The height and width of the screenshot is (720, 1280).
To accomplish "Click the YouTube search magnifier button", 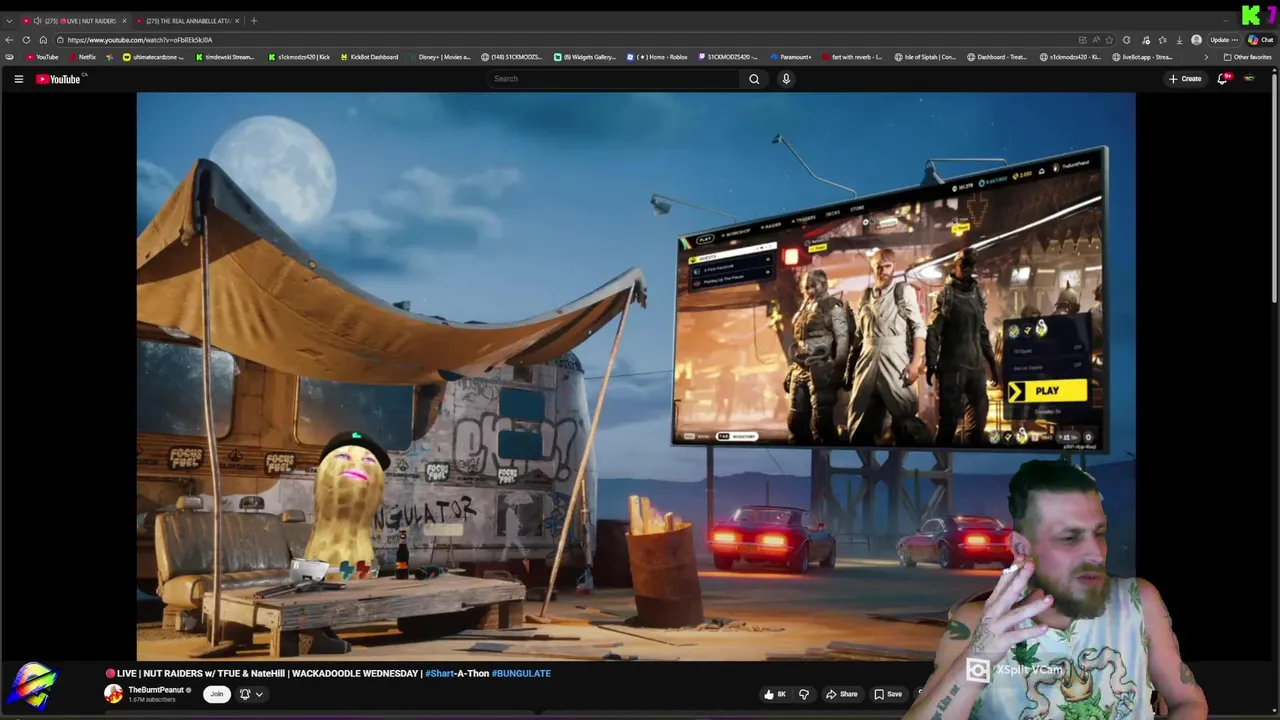I will [754, 79].
